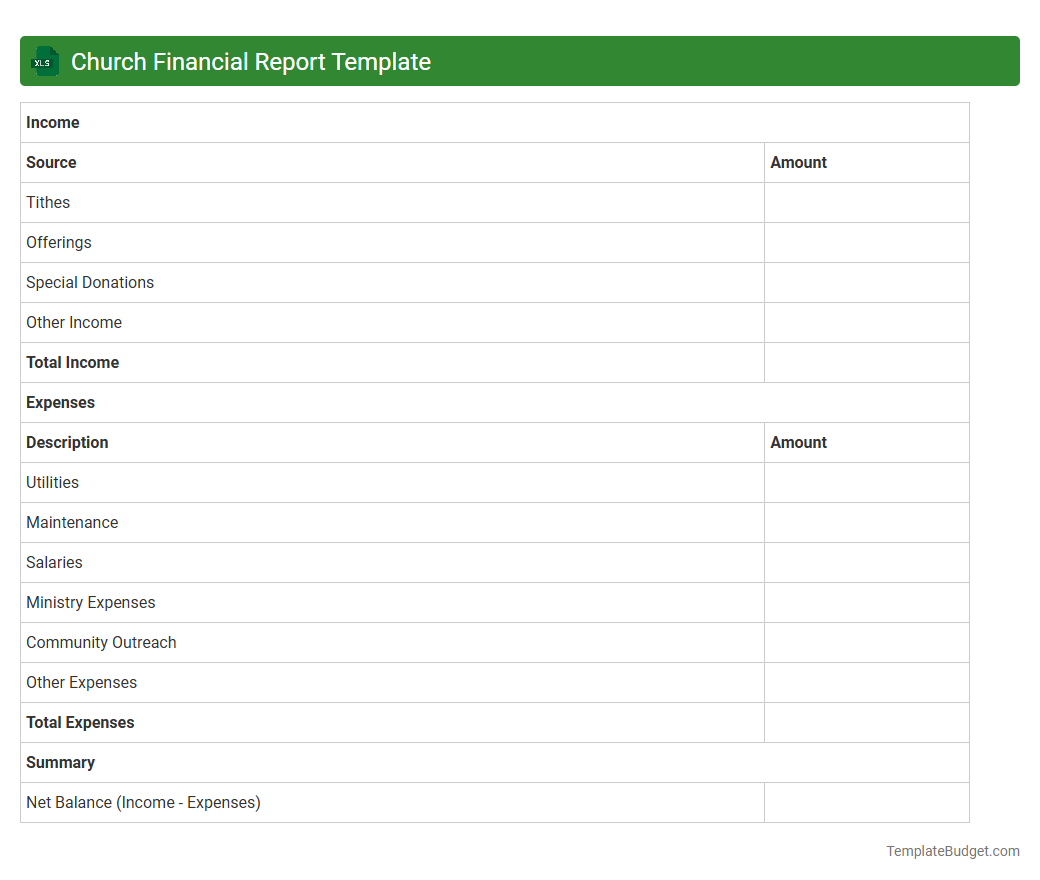This screenshot has width=1040, height=880.
Task: Click the Other Income row
Action: (74, 322)
